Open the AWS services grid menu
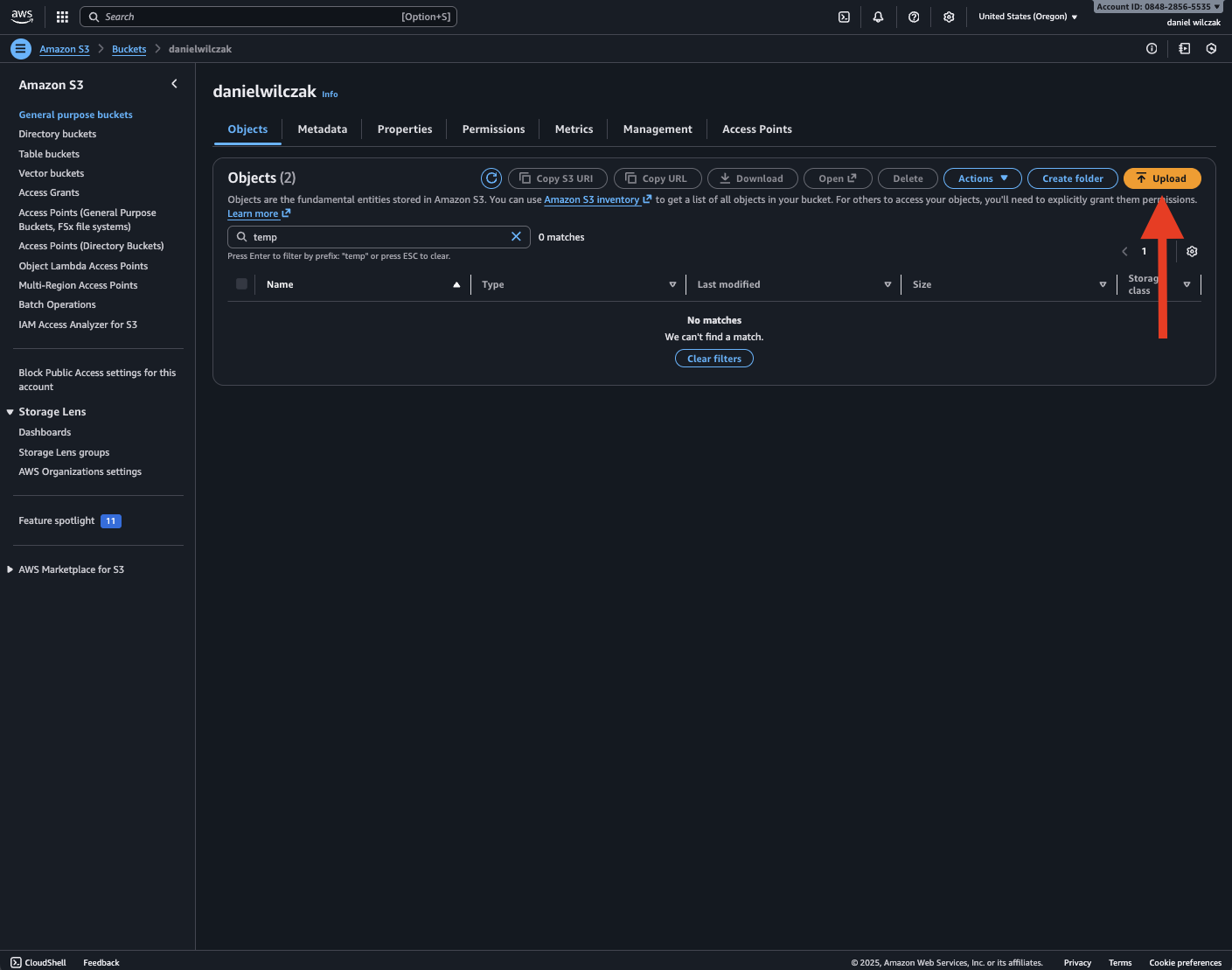 [x=62, y=17]
